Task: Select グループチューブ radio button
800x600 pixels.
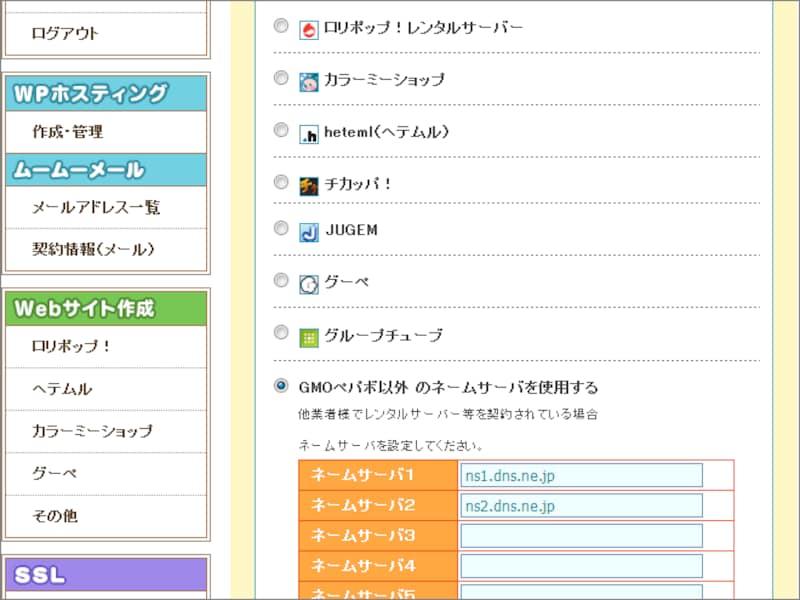Action: click(281, 332)
